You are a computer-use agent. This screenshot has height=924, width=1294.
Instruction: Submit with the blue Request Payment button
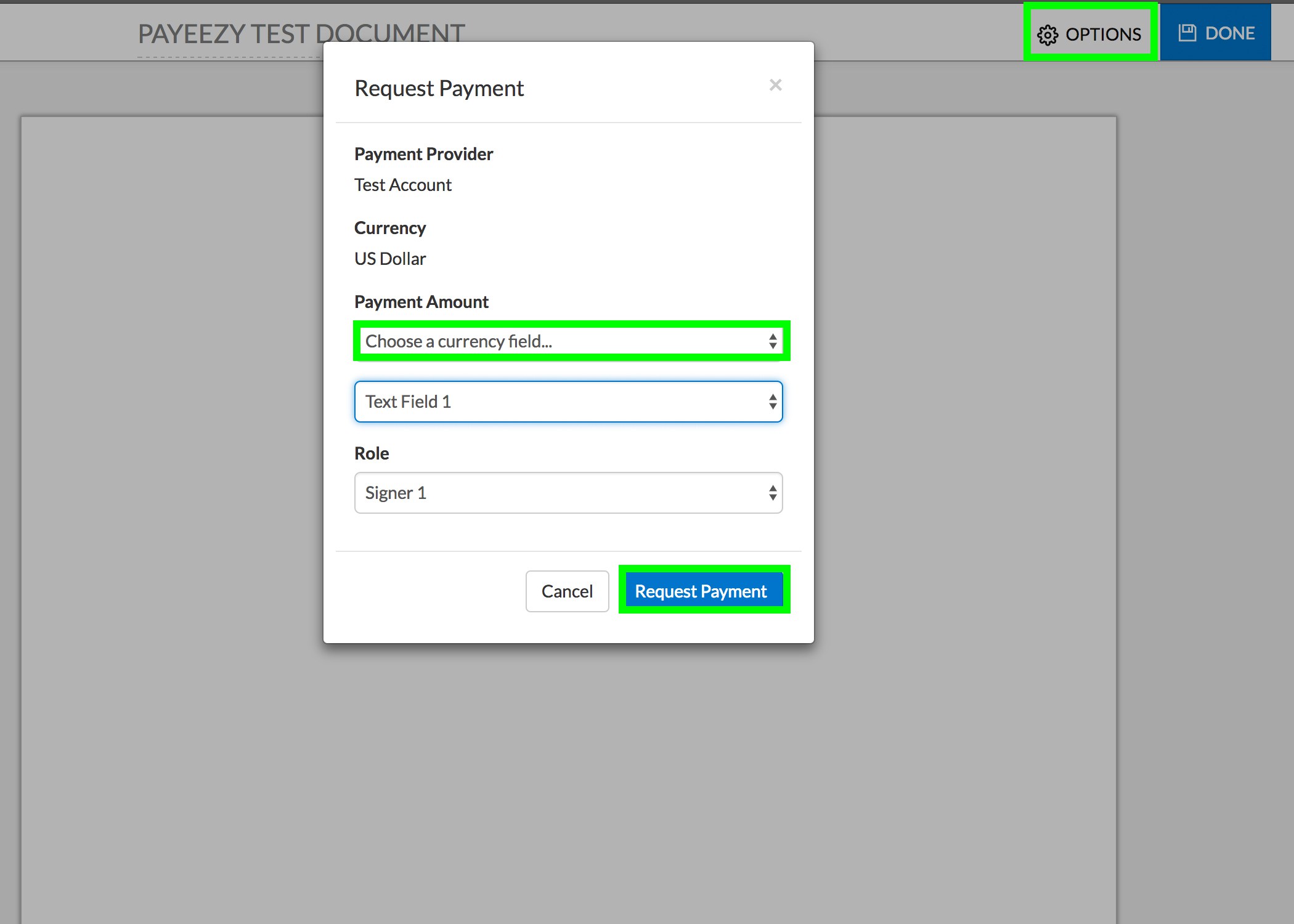701,591
